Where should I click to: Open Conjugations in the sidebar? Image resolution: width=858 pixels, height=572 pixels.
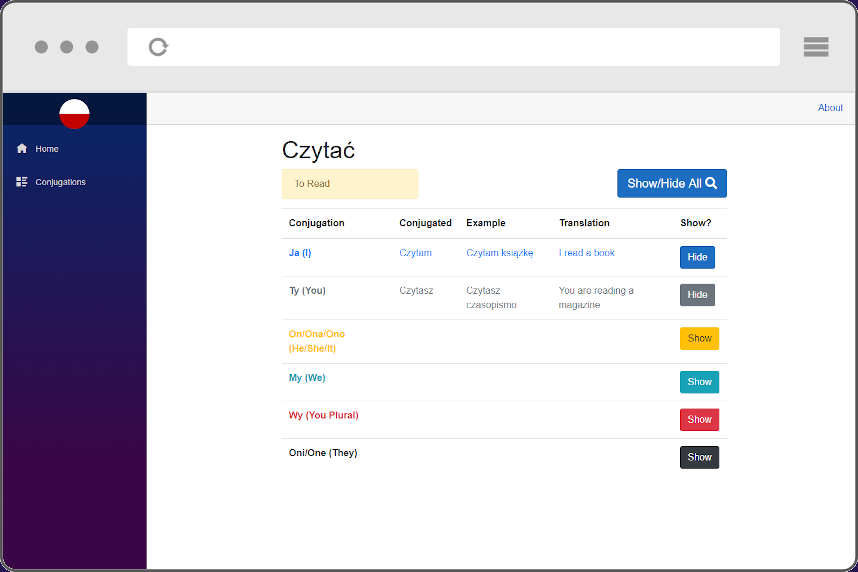coord(60,182)
